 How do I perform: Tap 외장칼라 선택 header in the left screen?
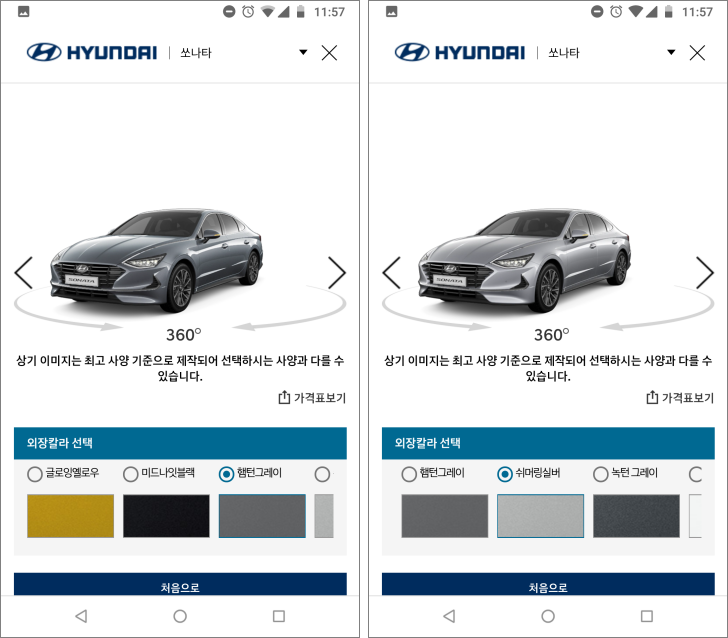[x=180, y=443]
